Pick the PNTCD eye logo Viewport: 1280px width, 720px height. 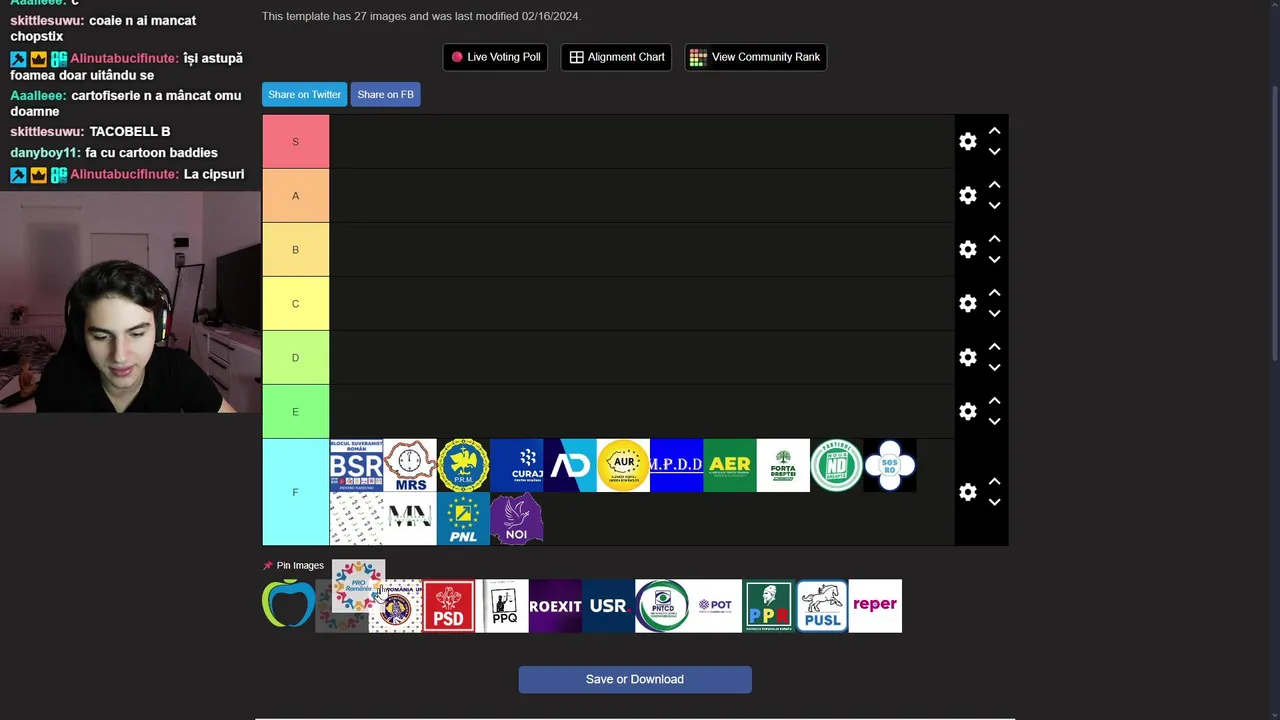click(662, 606)
